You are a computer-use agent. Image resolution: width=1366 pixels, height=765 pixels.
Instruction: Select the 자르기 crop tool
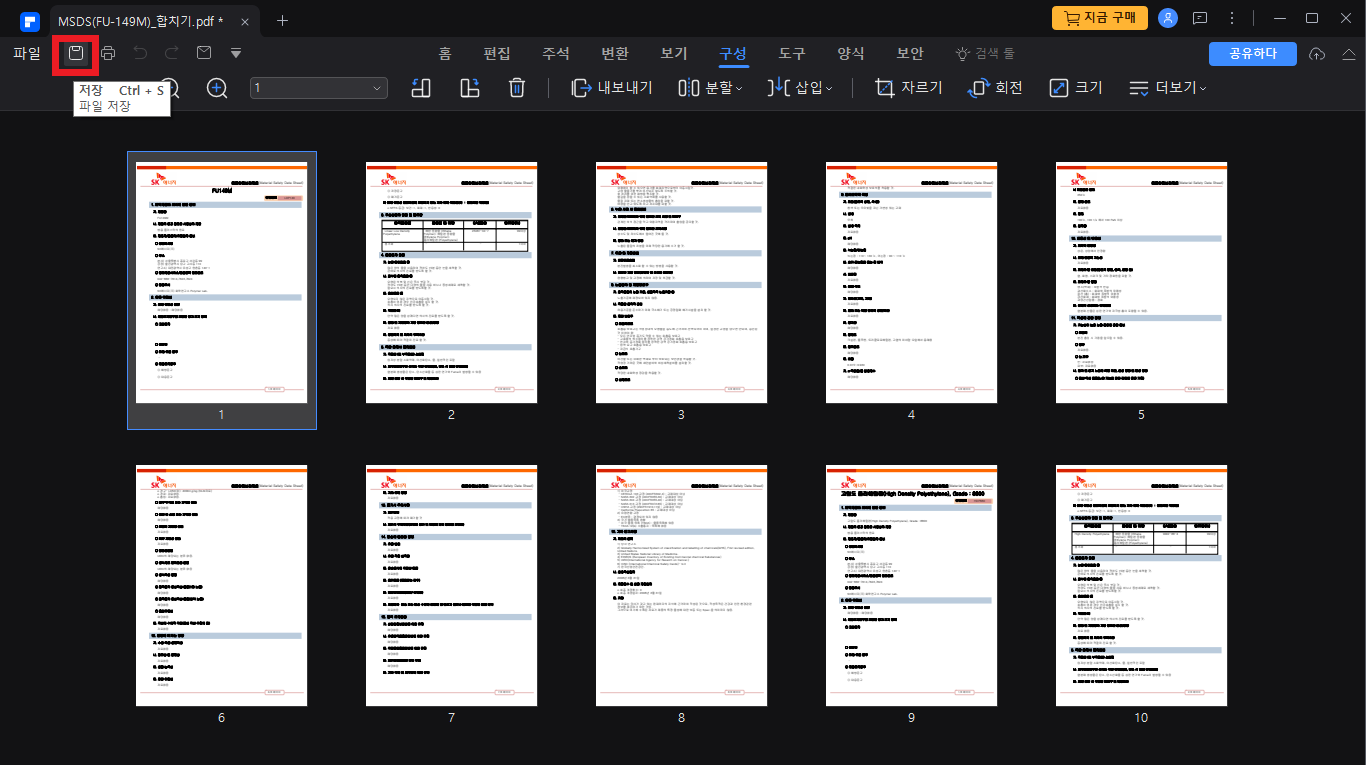(908, 88)
